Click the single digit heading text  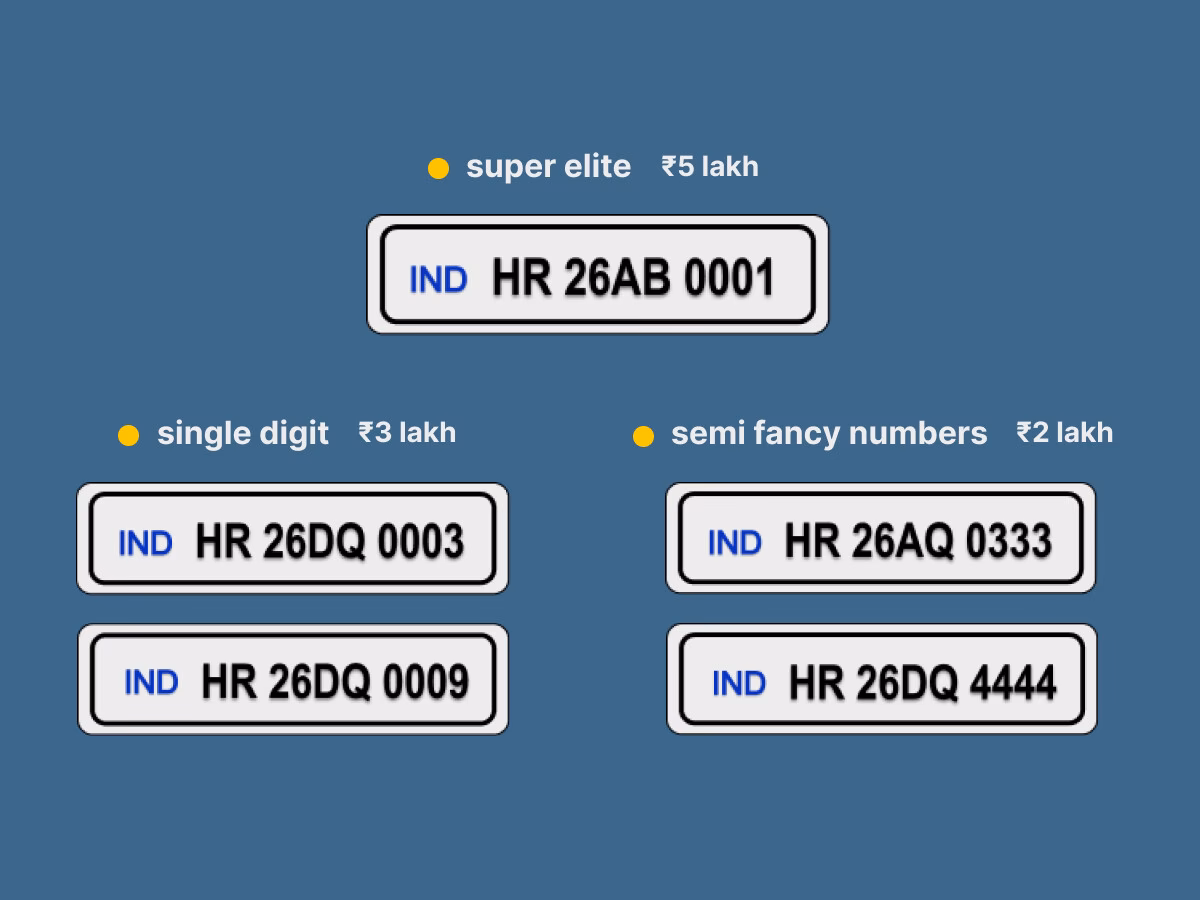coord(243,433)
